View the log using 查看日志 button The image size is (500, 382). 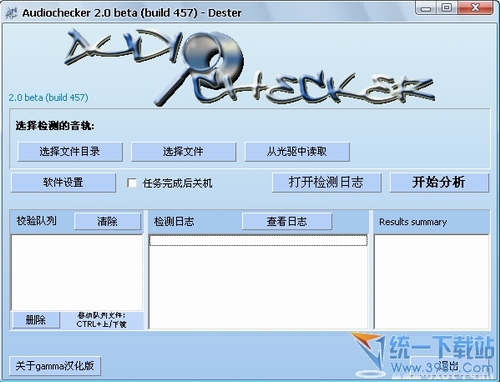pyautogui.click(x=287, y=221)
